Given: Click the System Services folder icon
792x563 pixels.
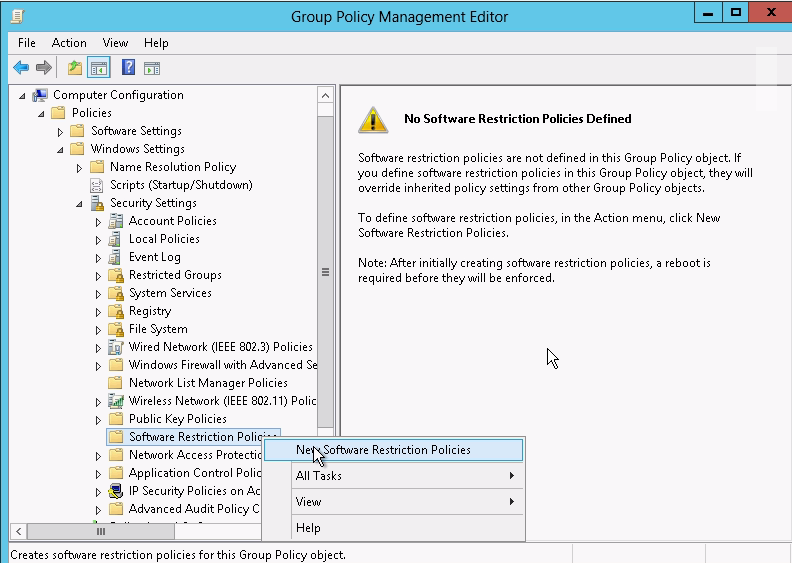Looking at the screenshot, I should 116,293.
